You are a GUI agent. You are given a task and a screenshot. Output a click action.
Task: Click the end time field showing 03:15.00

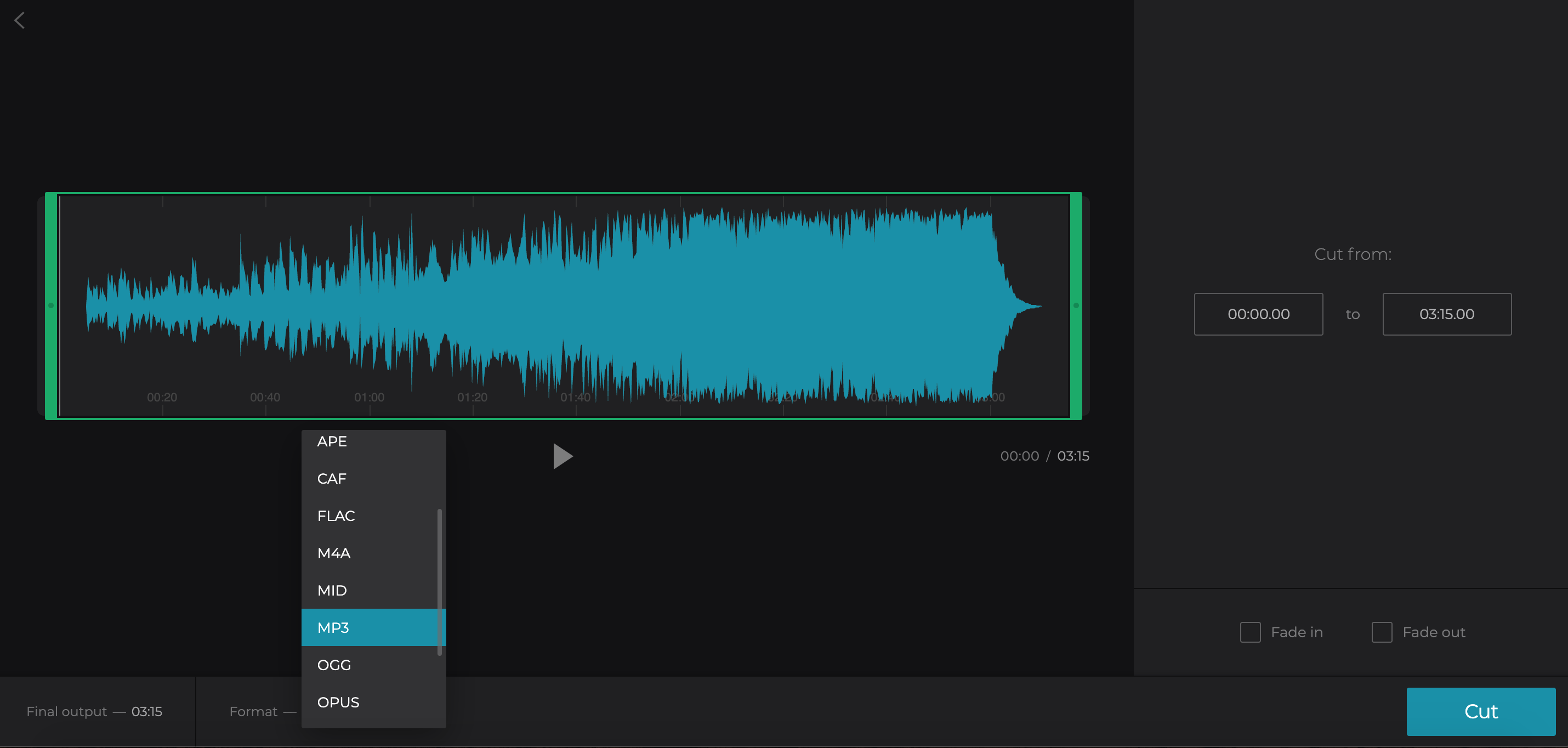pyautogui.click(x=1447, y=314)
